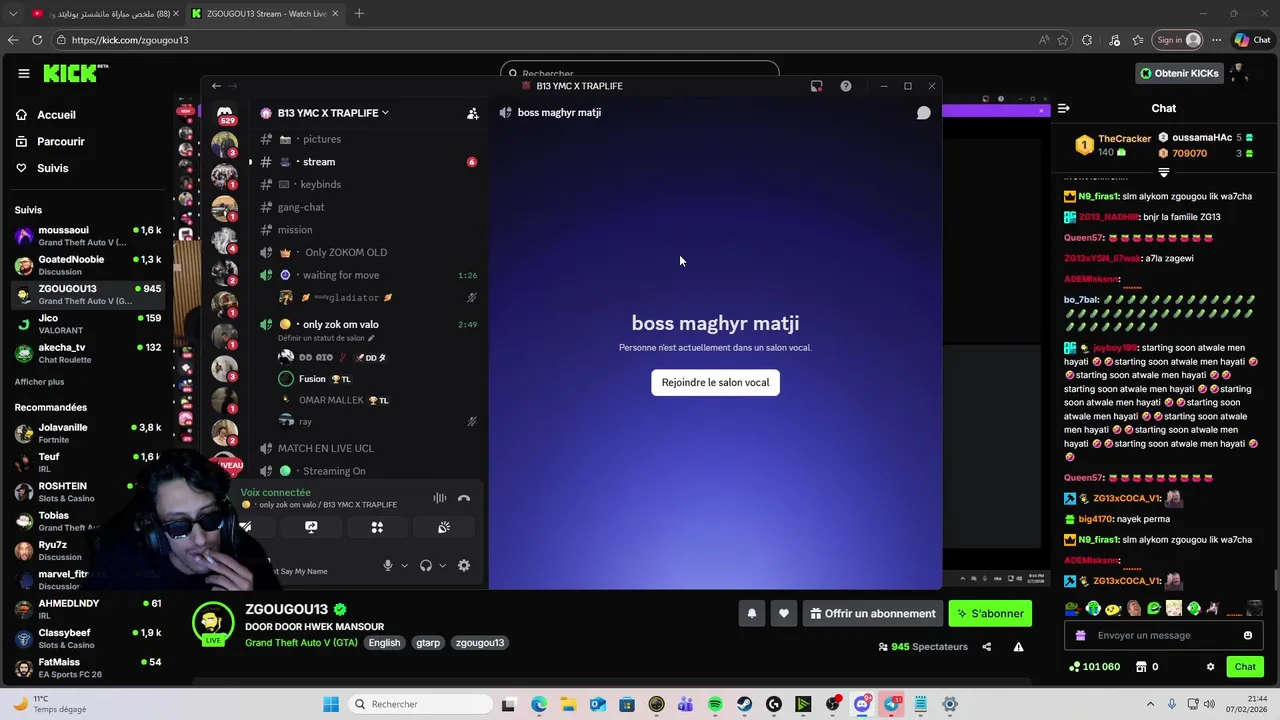Open the GoatedNoobie followed channel
This screenshot has width=1280, height=720.
88,265
